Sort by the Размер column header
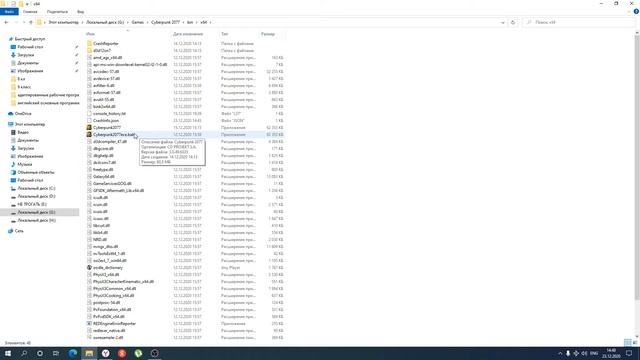Screen dimensions: 640x360 click(x=268, y=34)
